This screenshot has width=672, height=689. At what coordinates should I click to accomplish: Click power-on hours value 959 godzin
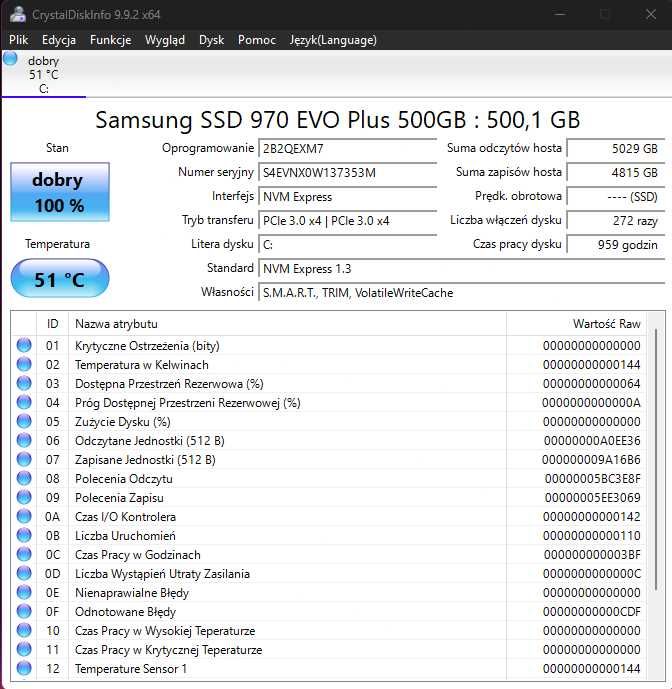[x=616, y=245]
